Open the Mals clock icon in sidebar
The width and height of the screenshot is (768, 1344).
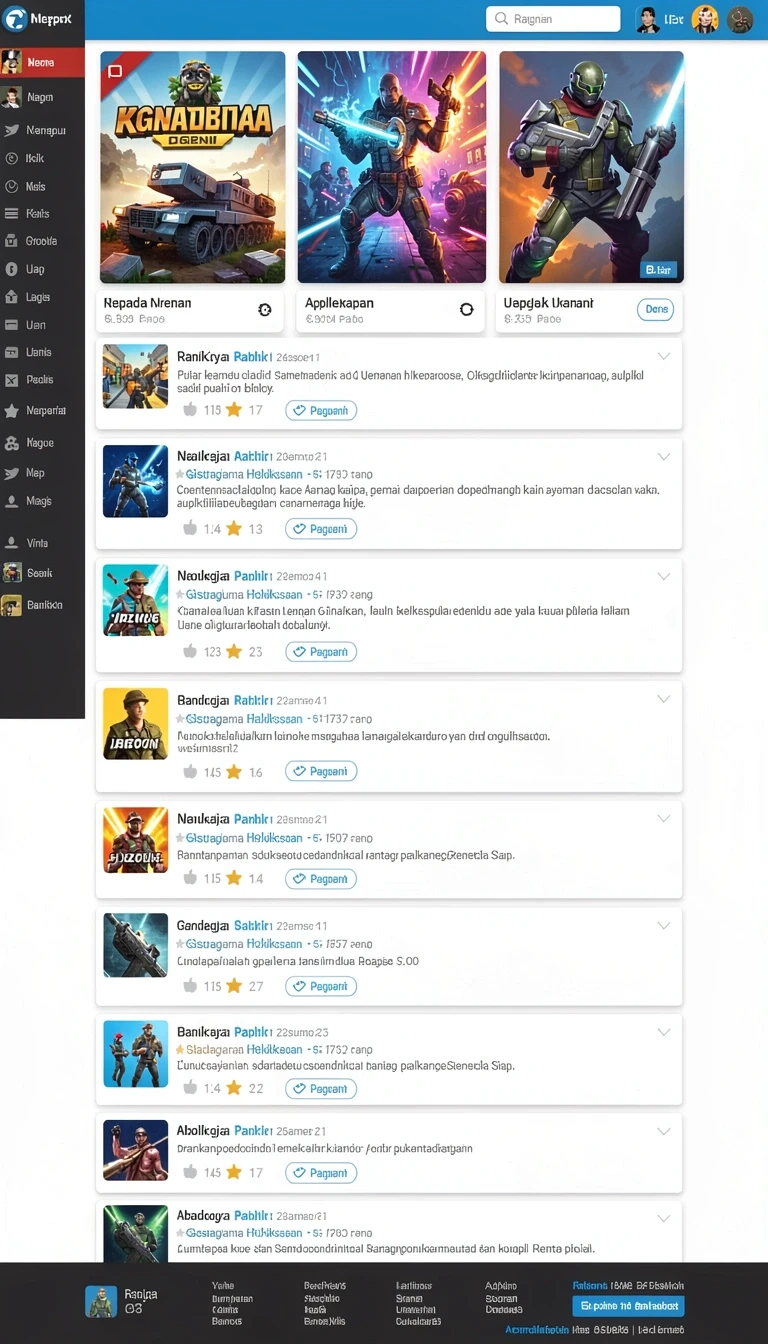point(12,186)
